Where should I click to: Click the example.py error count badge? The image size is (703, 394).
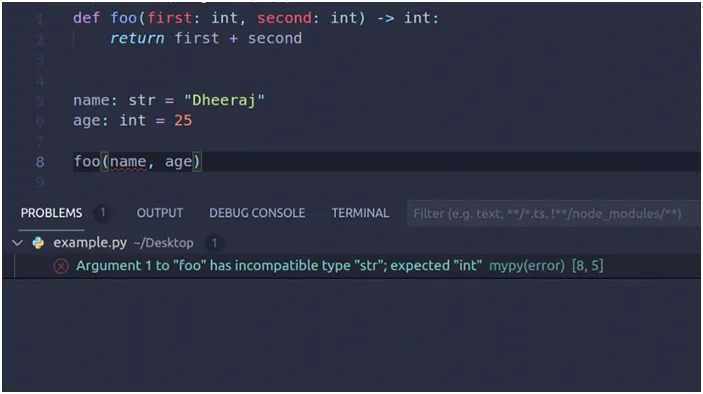(x=214, y=243)
